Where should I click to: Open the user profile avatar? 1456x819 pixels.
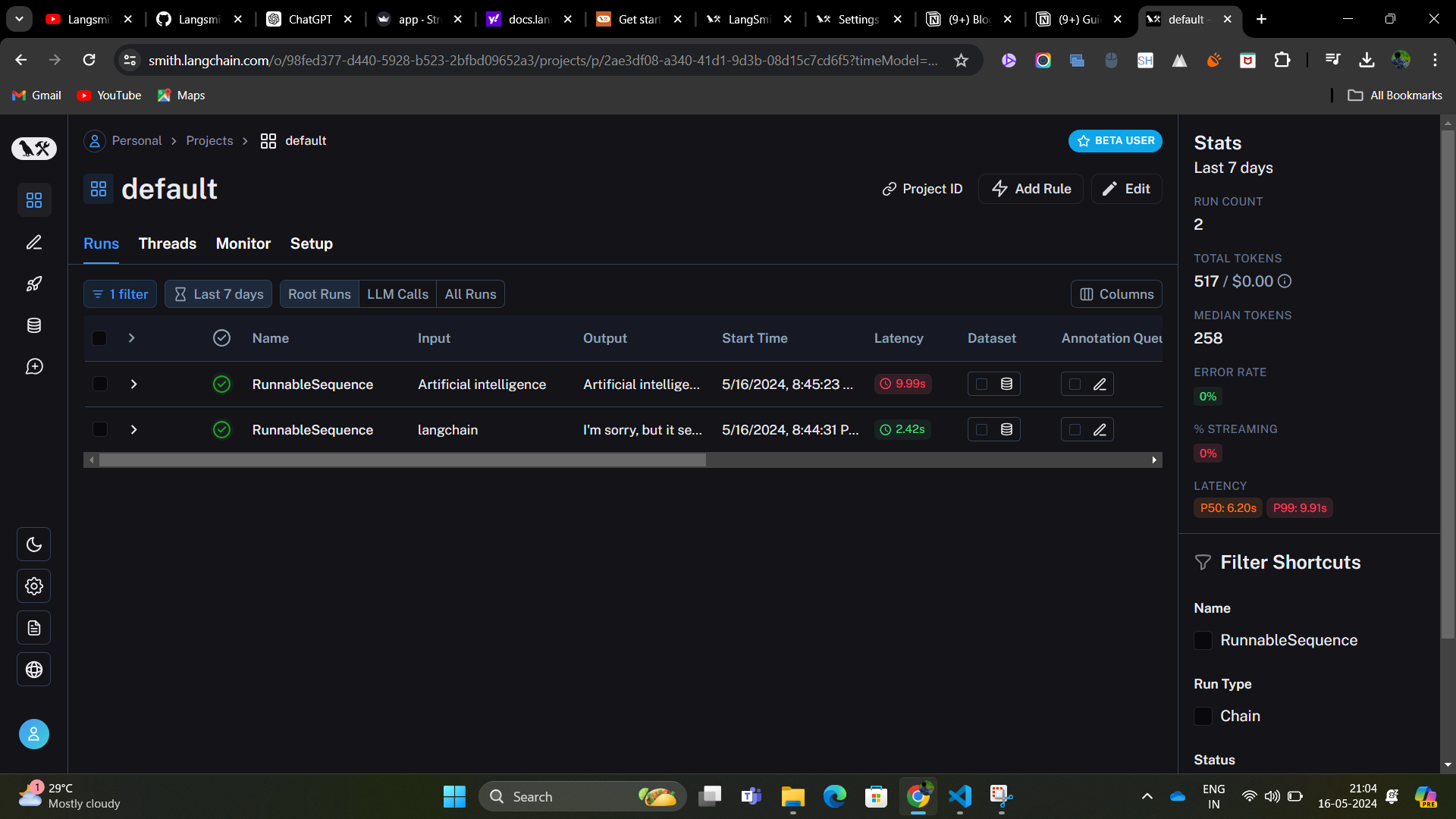34,734
